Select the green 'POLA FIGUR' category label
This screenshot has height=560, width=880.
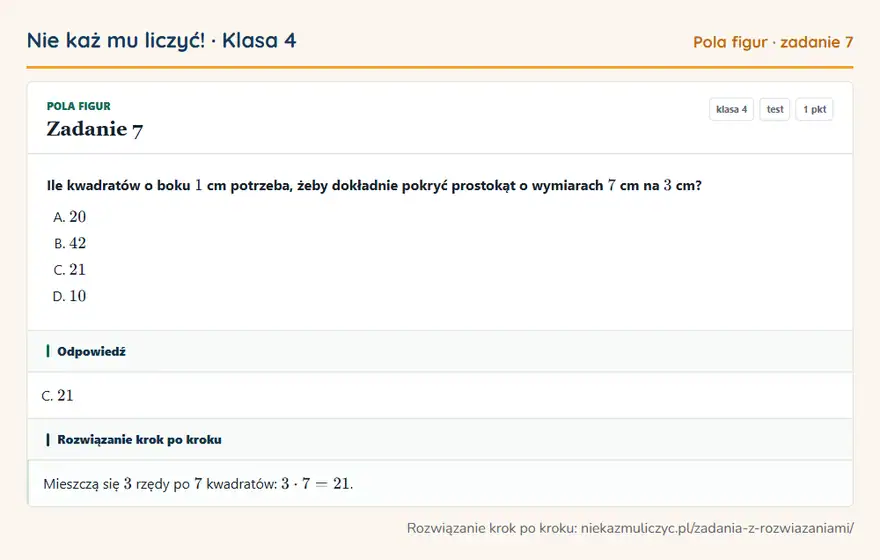coord(79,106)
